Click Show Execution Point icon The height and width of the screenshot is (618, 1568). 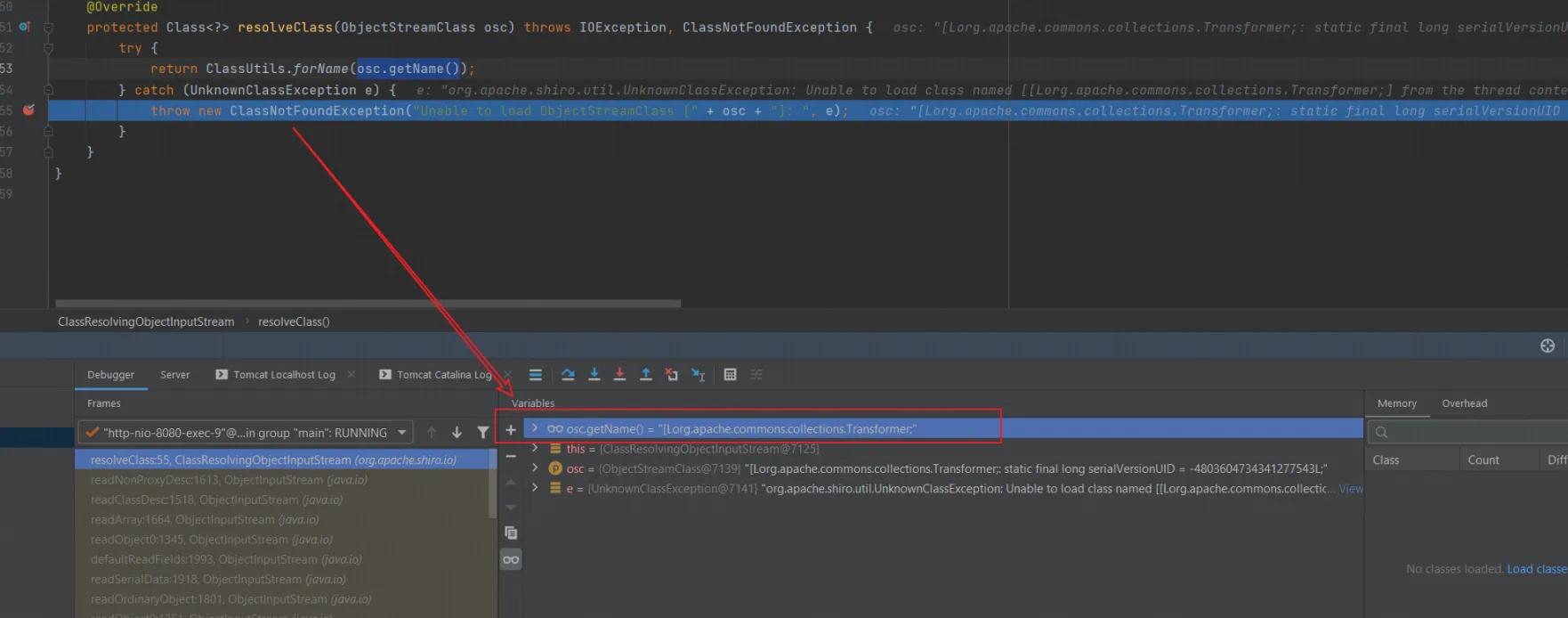[x=535, y=375]
